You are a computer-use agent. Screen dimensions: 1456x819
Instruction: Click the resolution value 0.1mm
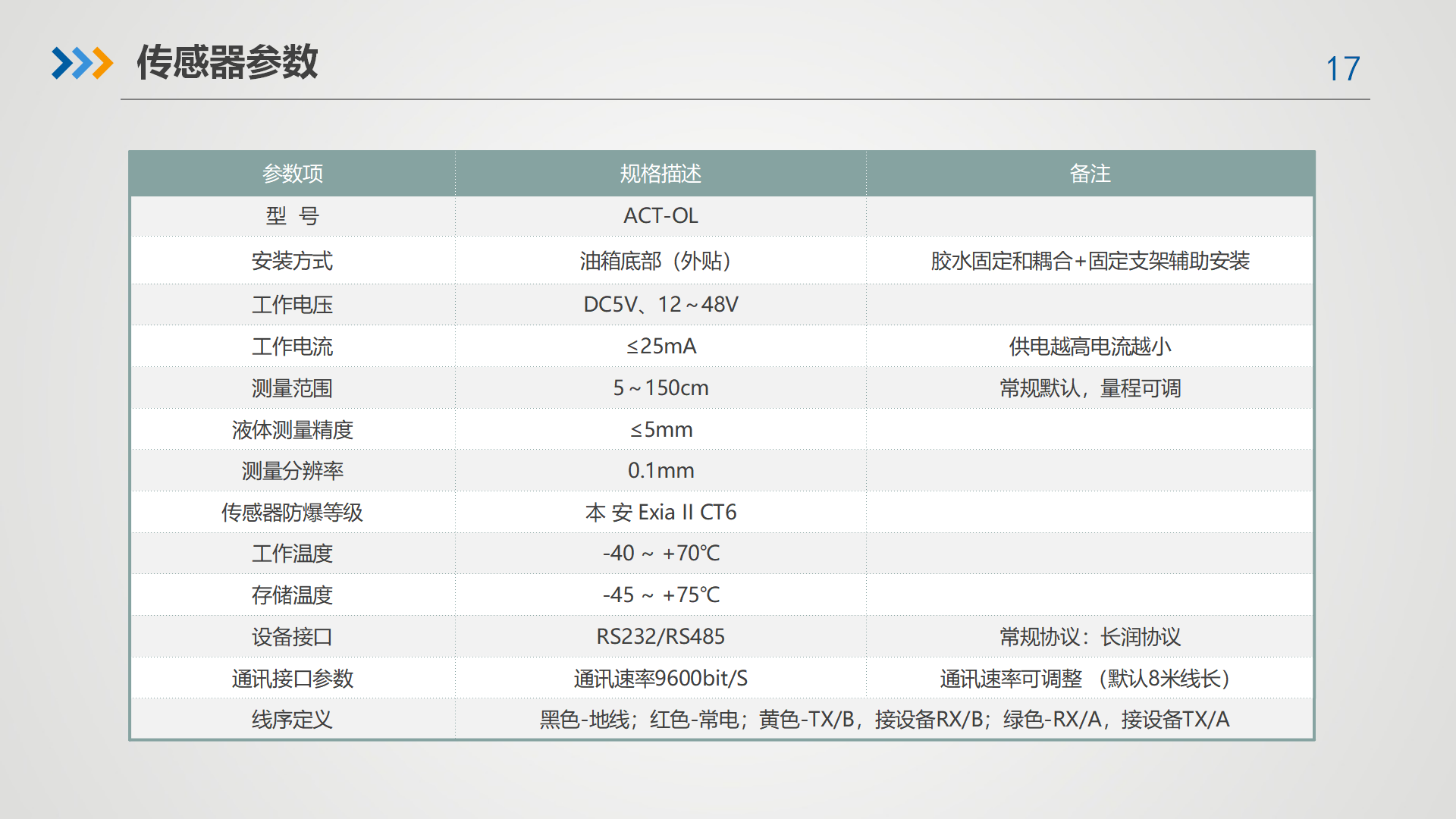[661, 471]
